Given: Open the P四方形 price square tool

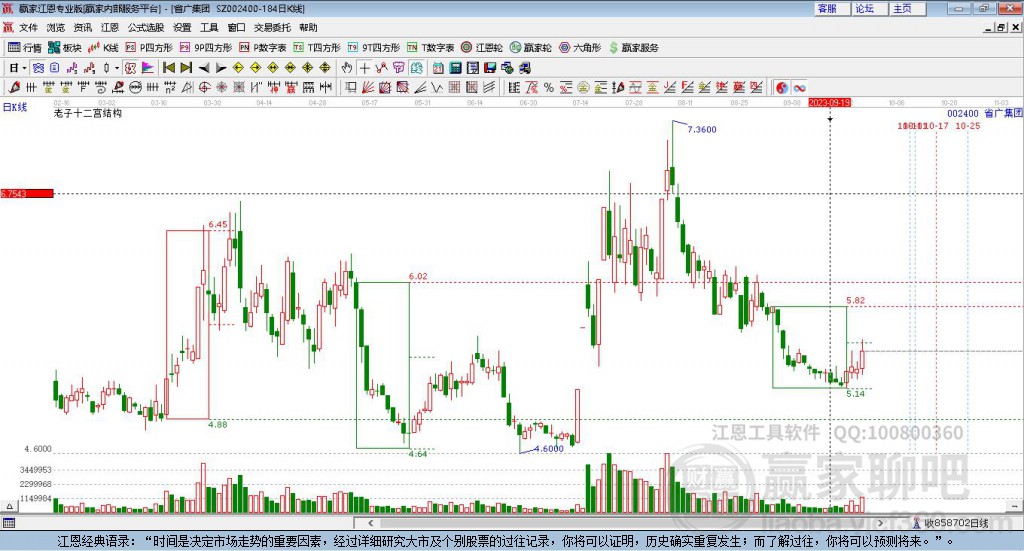Looking at the screenshot, I should pos(149,48).
